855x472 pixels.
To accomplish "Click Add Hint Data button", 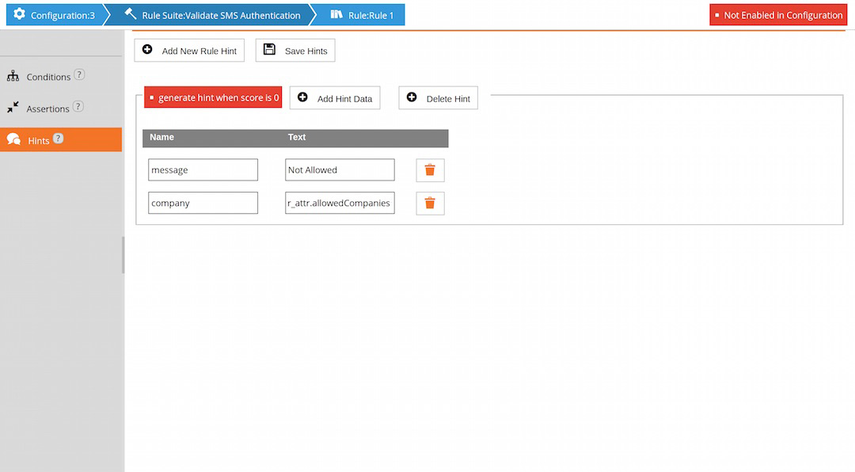I will pos(335,98).
